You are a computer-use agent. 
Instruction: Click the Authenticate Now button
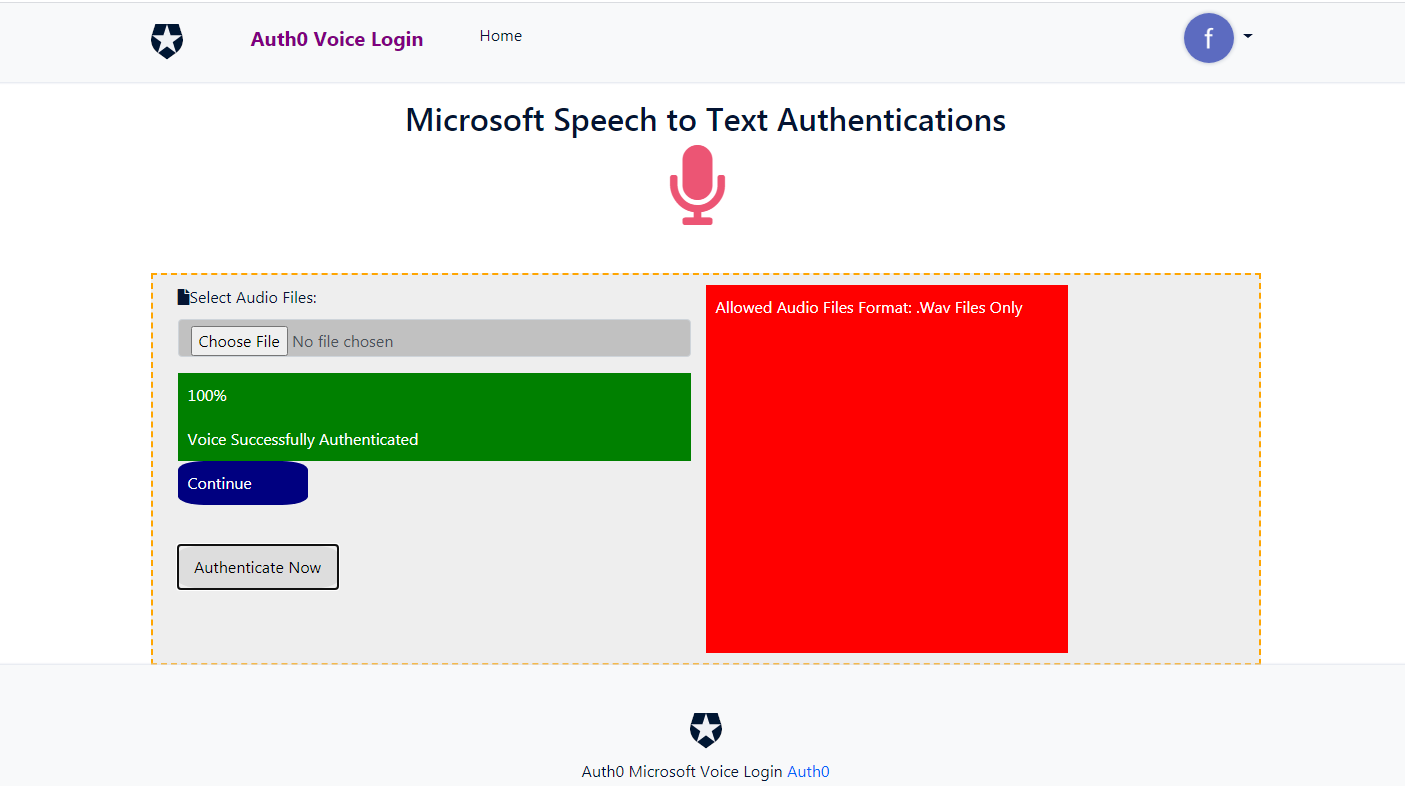click(258, 567)
